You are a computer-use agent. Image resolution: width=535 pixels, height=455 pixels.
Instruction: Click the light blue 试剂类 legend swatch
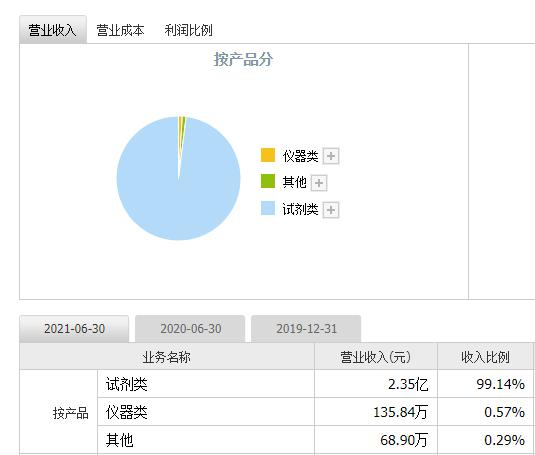268,208
